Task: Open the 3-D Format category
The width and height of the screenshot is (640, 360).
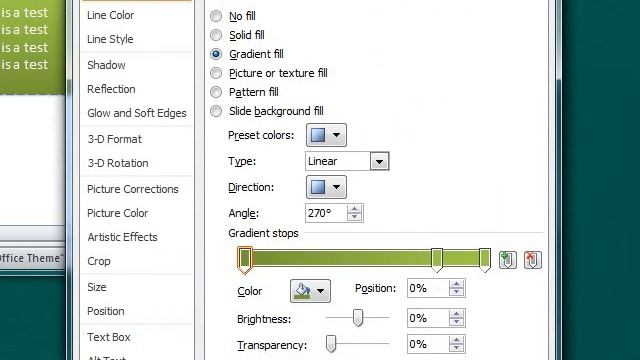Action: (x=115, y=139)
